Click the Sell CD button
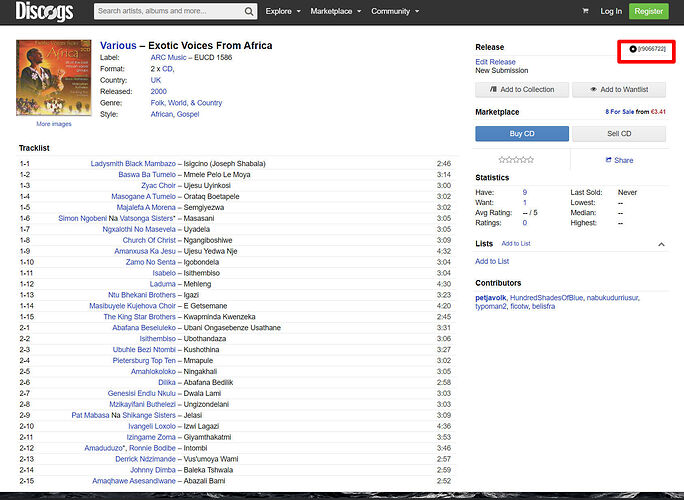The image size is (684, 500). click(x=619, y=134)
